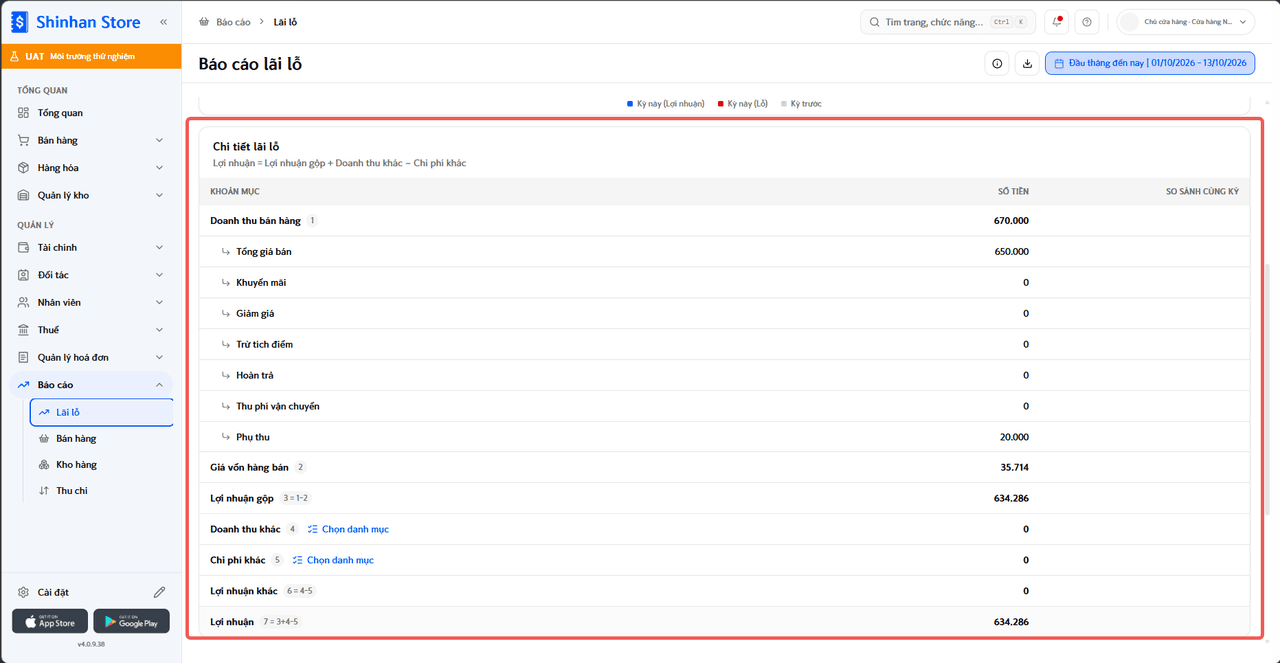Toggle the Kỳ này (Lỗ) legend item
The height and width of the screenshot is (663, 1280).
coord(743,104)
